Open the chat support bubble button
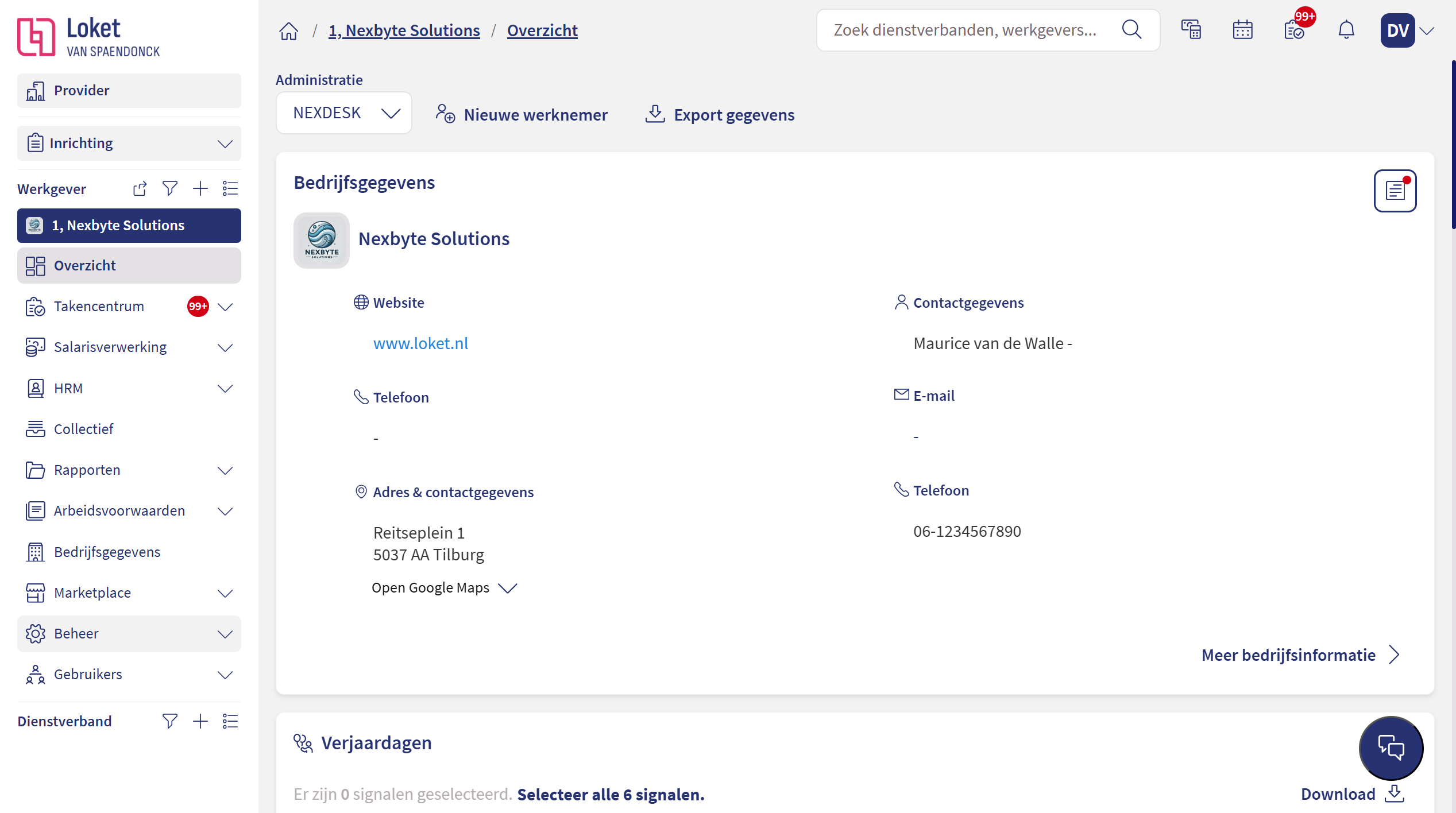Viewport: 1456px width, 813px height. coord(1391,748)
